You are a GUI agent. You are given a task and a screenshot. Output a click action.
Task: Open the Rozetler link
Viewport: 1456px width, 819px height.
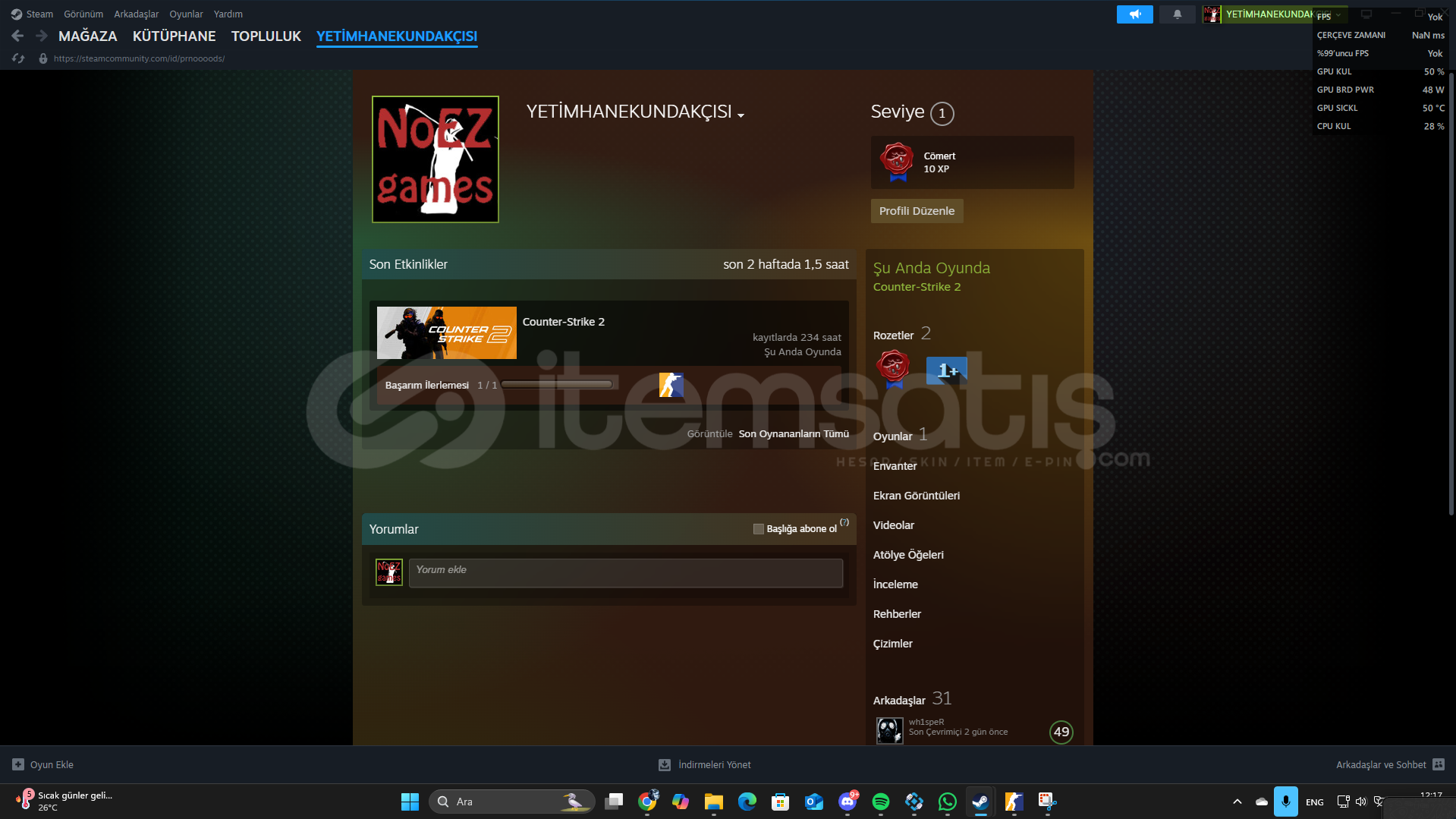[x=893, y=335]
